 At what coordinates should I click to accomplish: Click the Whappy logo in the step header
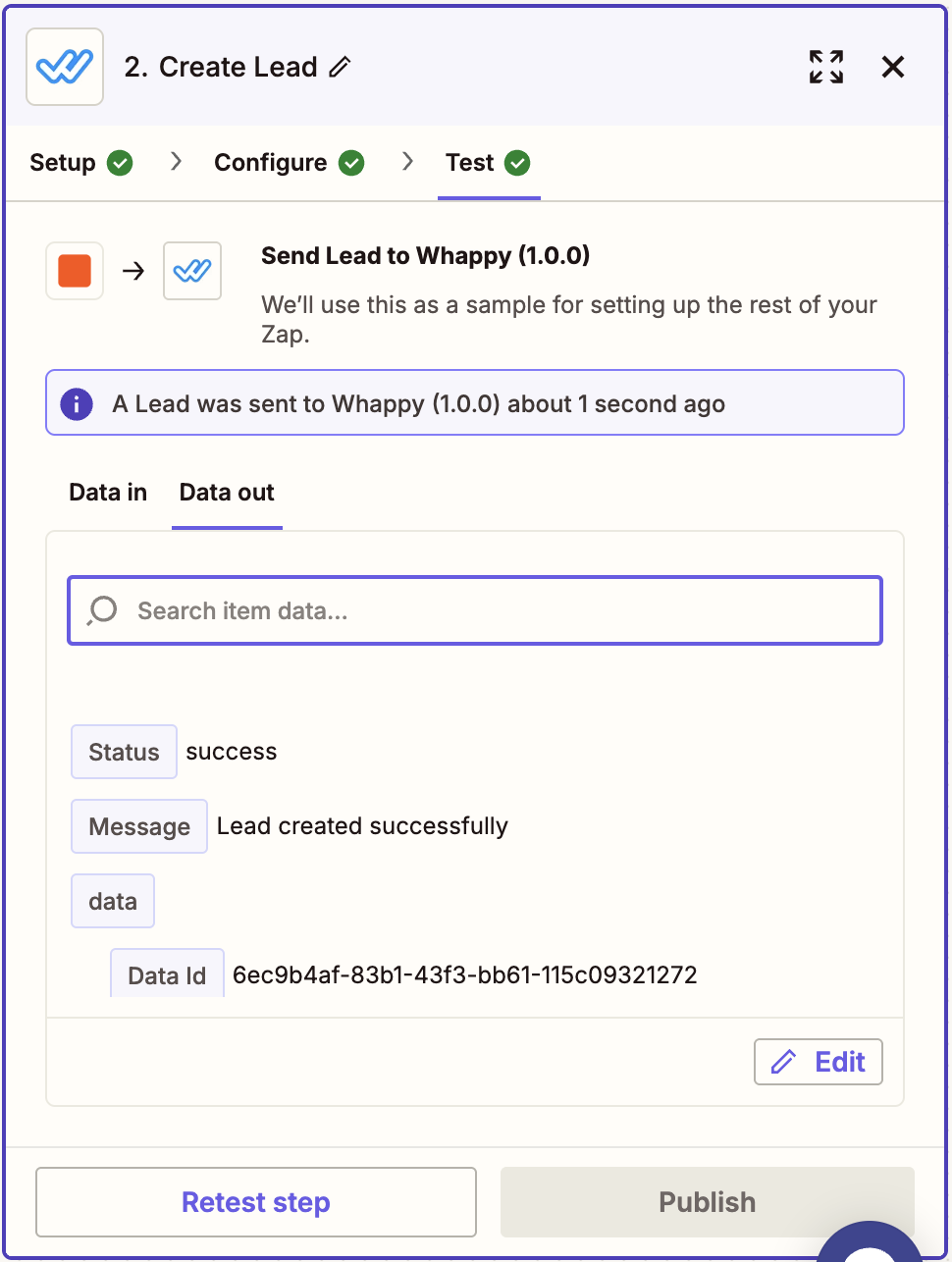coord(64,67)
